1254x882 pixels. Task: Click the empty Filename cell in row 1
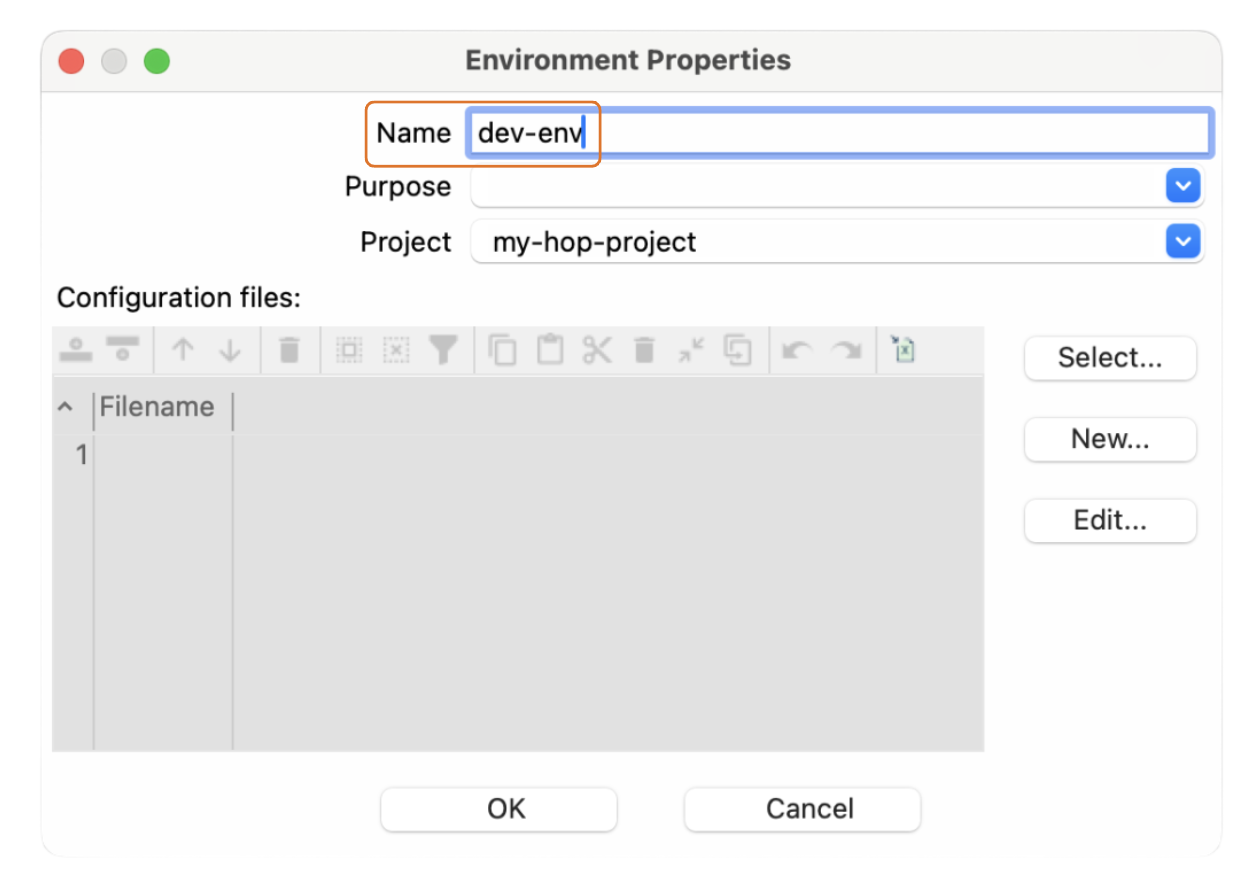point(163,456)
